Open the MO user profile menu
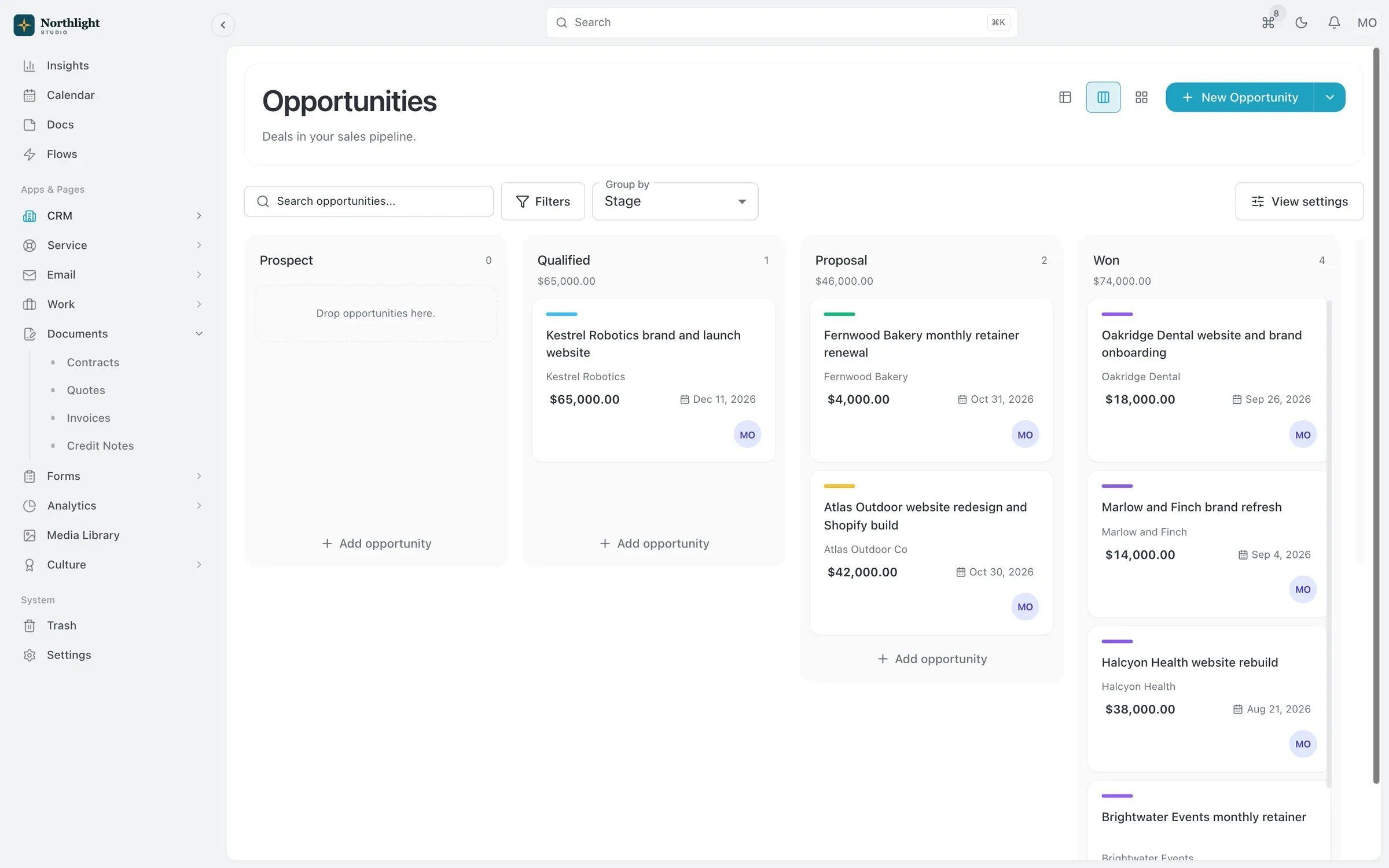The image size is (1389, 868). coord(1367,23)
